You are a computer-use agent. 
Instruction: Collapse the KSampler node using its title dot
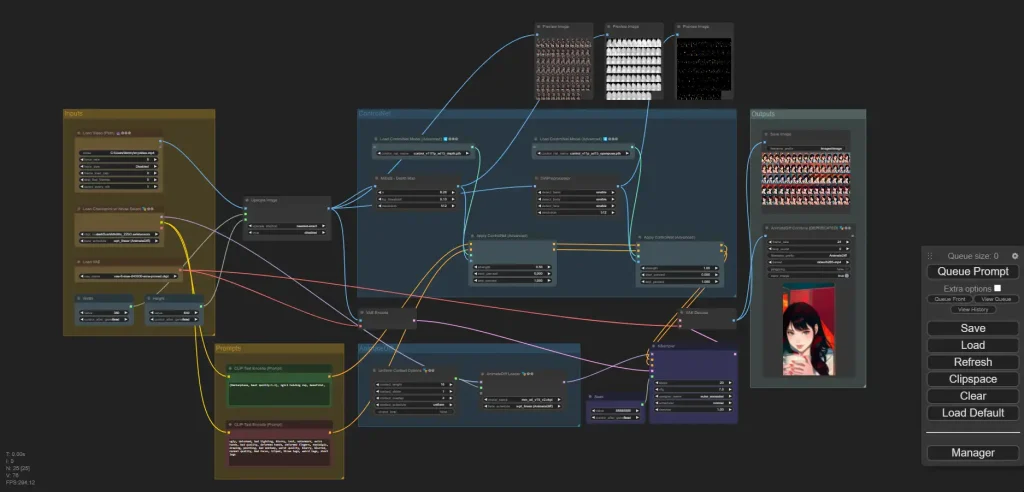[654, 346]
